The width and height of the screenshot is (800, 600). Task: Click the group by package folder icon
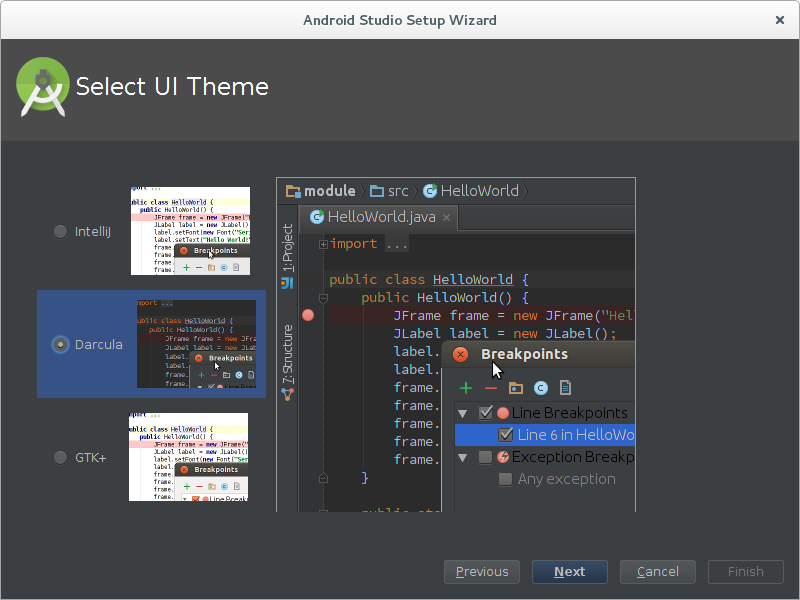click(516, 388)
